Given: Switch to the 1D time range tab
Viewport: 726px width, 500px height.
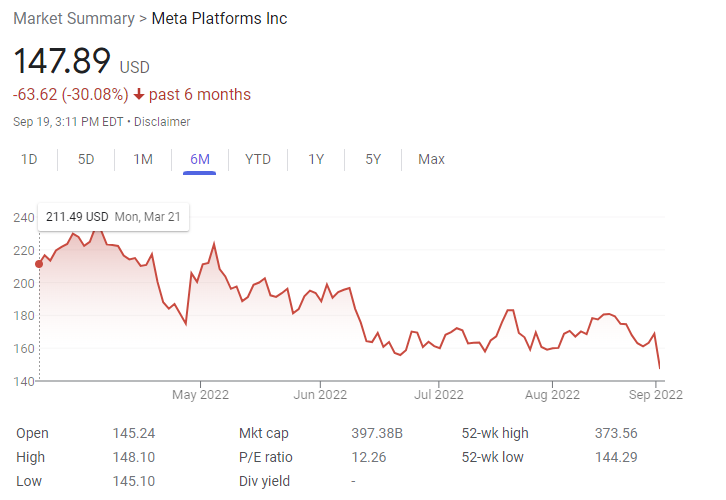Looking at the screenshot, I should coord(29,159).
